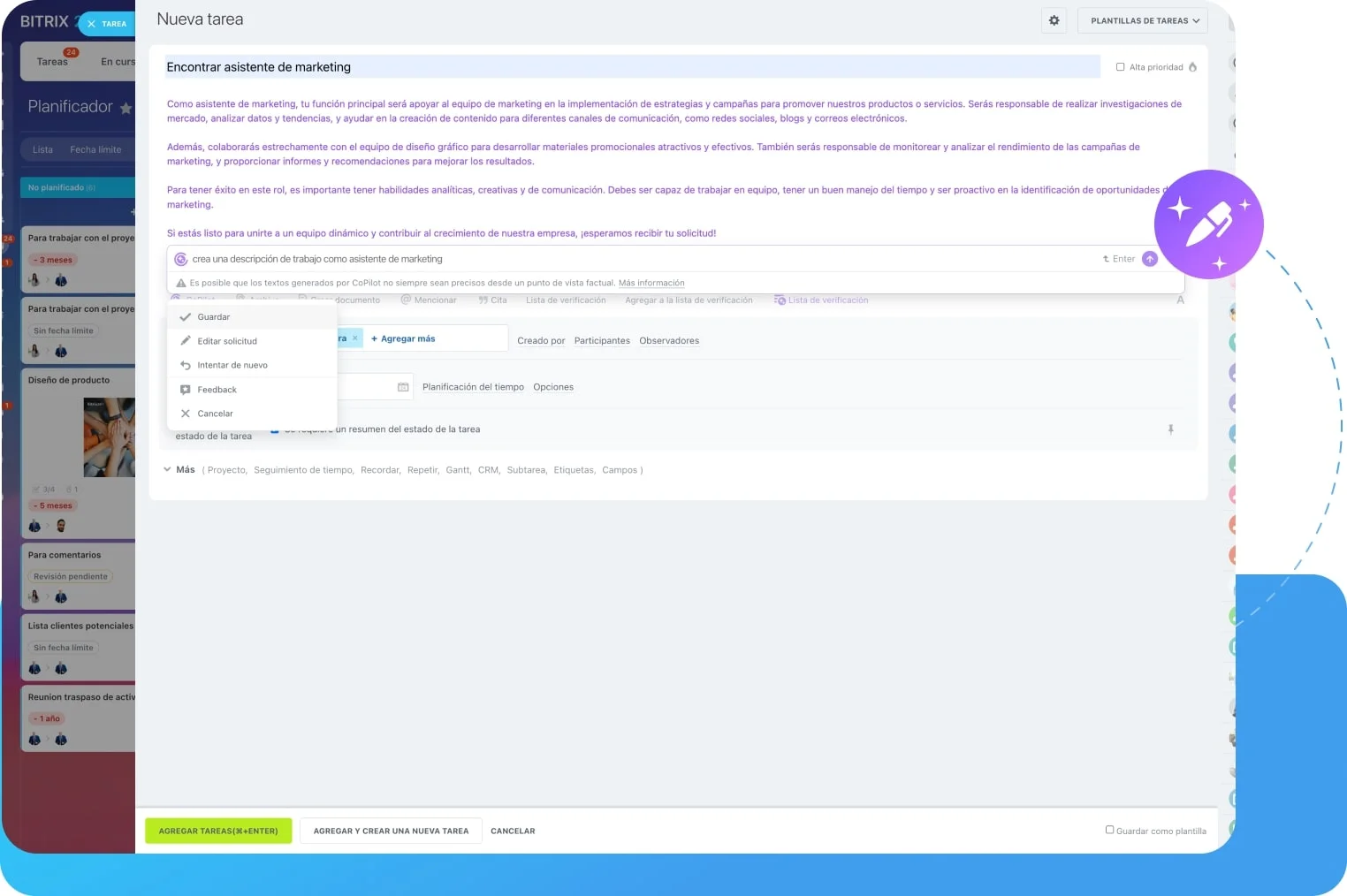The height and width of the screenshot is (896, 1347).
Task: Open the Plantillas de Tareas dropdown
Action: click(x=1142, y=20)
